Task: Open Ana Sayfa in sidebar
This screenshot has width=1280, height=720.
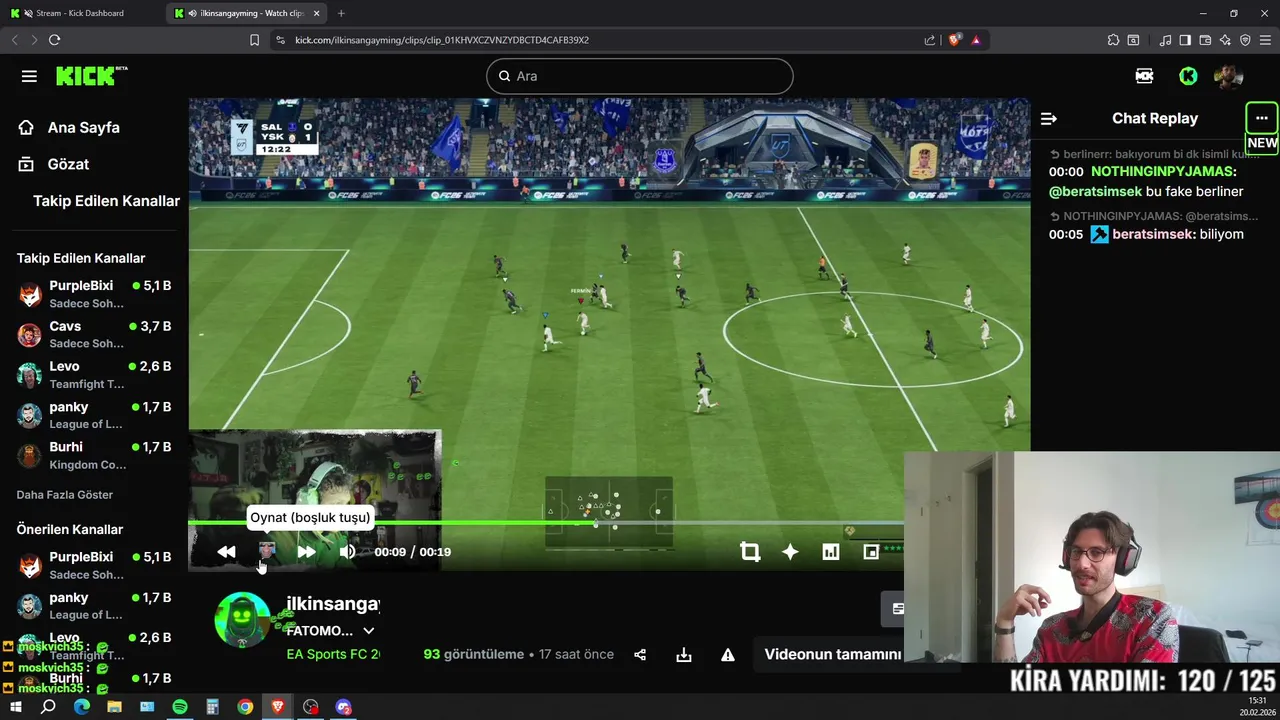Action: click(x=70, y=127)
